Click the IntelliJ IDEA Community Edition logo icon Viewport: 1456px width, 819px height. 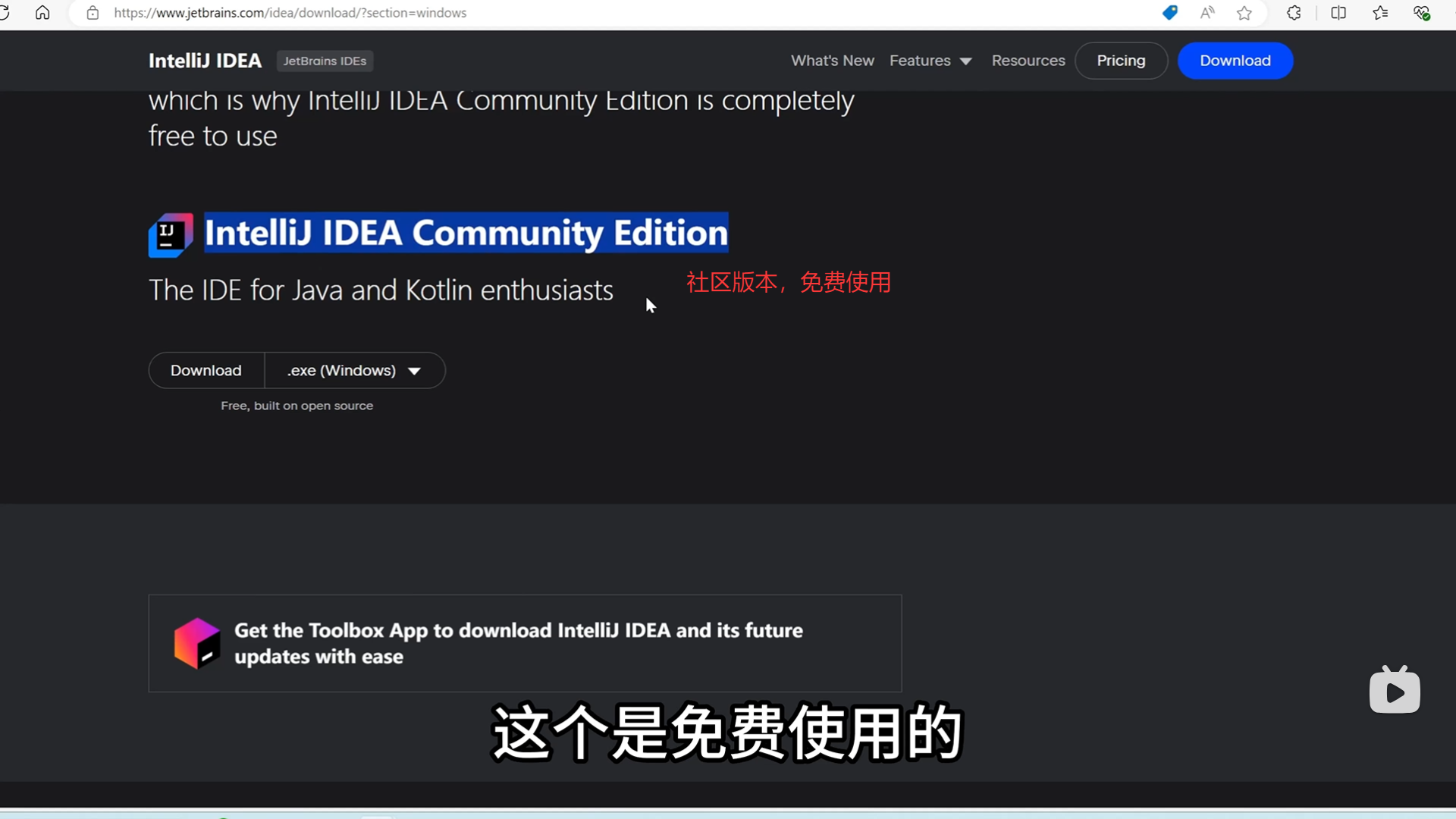[x=171, y=235]
